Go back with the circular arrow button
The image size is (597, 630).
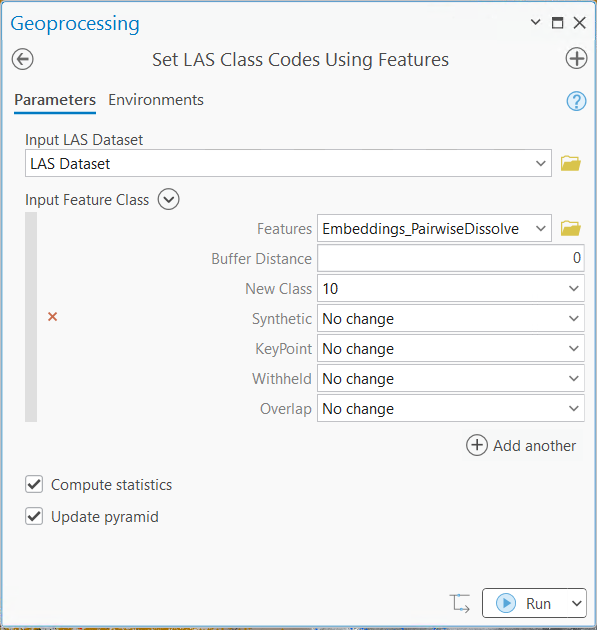[22, 59]
